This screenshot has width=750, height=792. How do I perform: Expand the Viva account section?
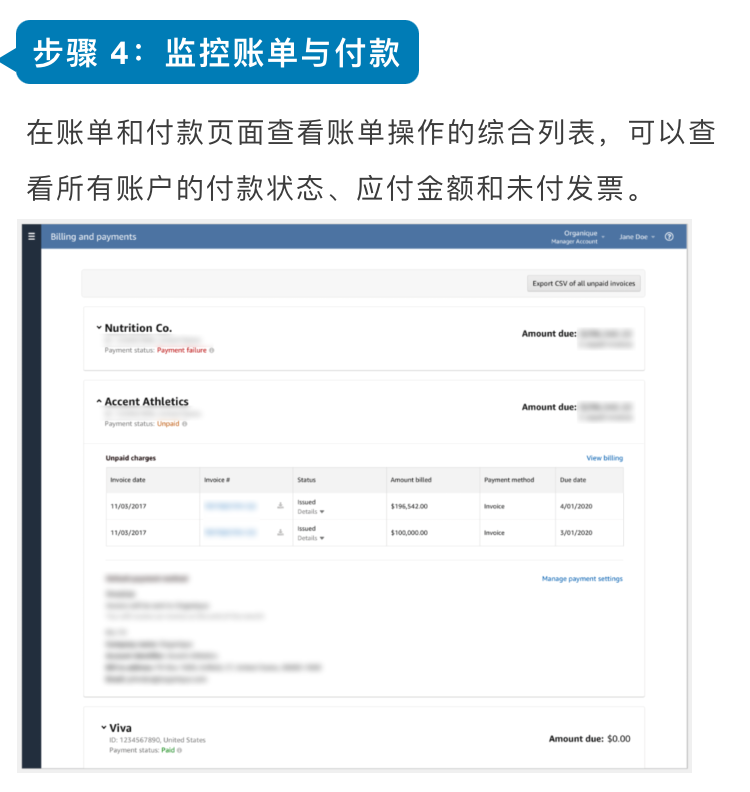point(104,728)
